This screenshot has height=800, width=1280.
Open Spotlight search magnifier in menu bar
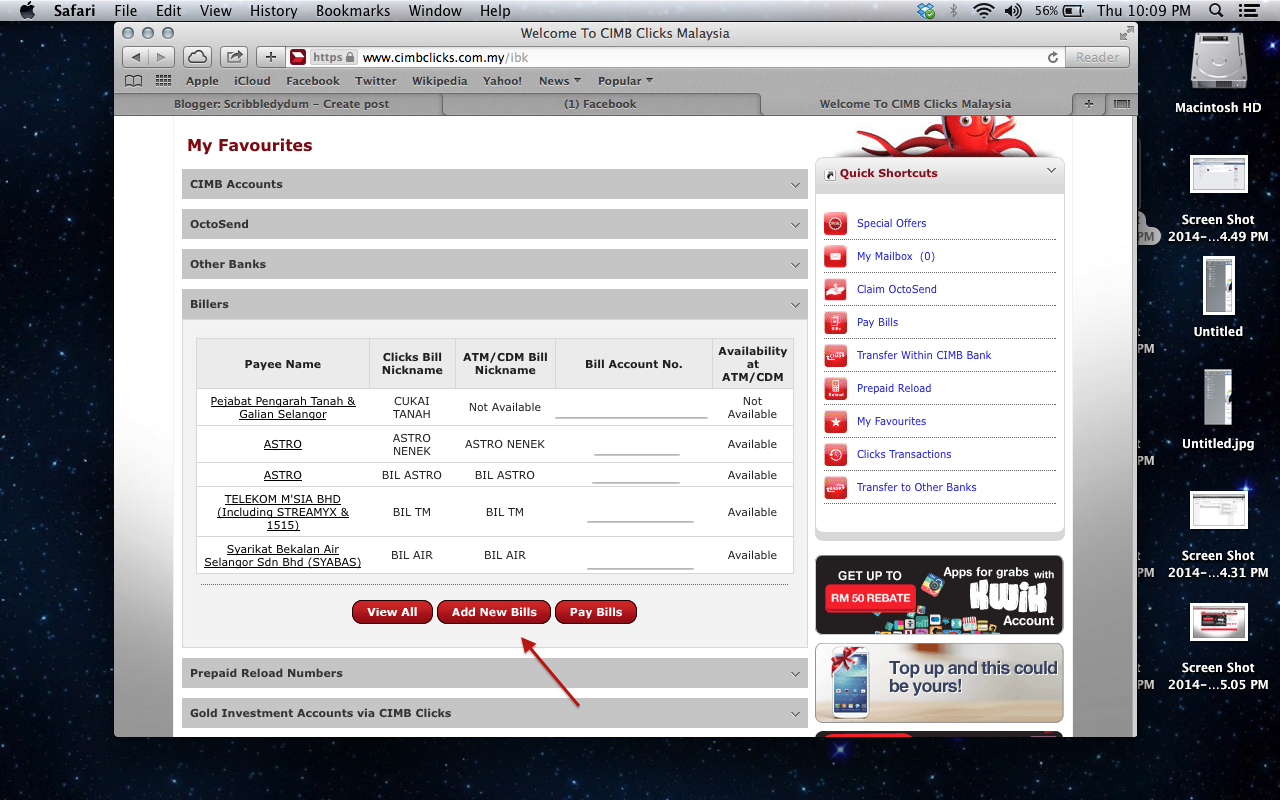1216,11
